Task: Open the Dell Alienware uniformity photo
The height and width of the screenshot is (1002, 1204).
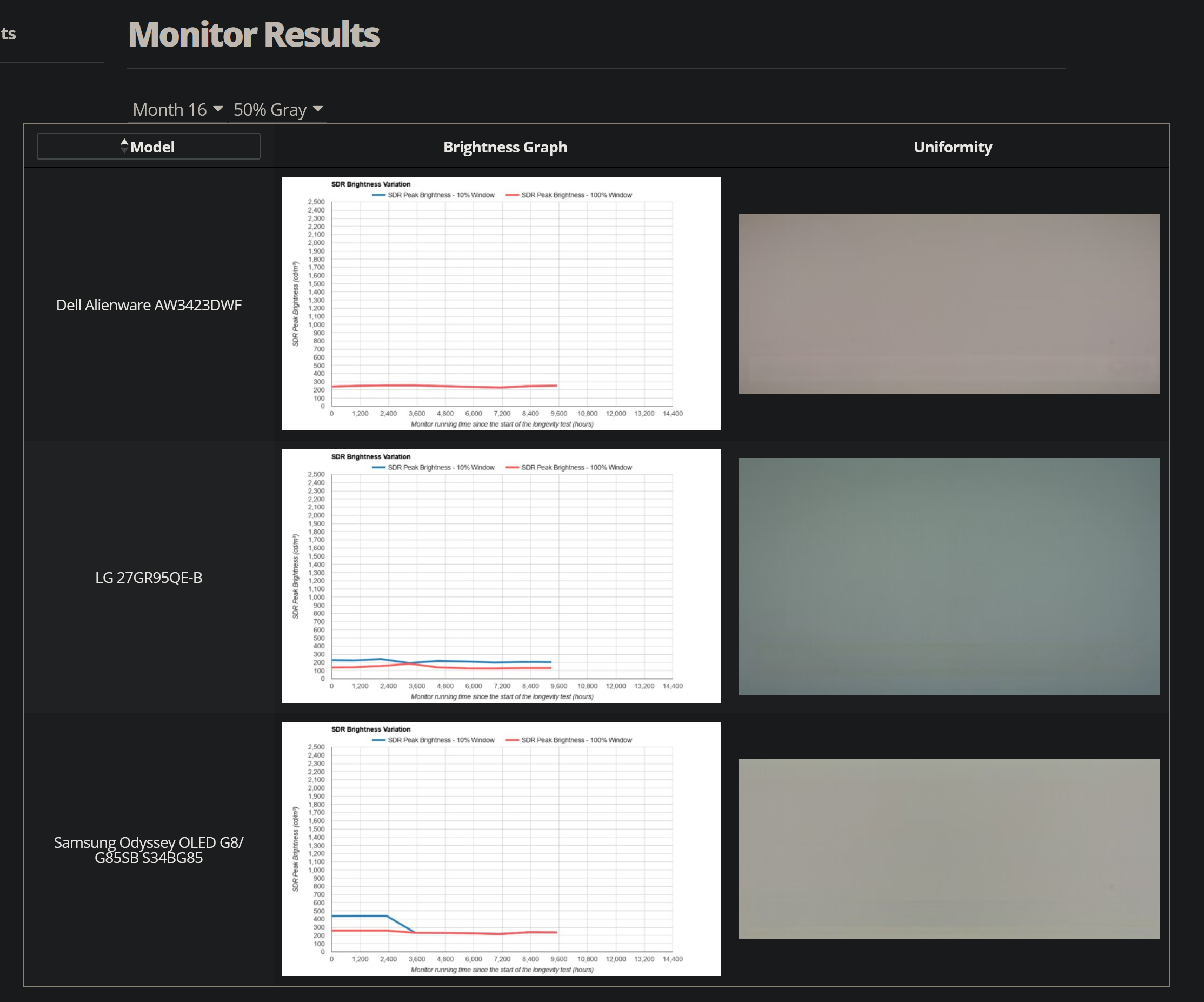Action: (949, 303)
